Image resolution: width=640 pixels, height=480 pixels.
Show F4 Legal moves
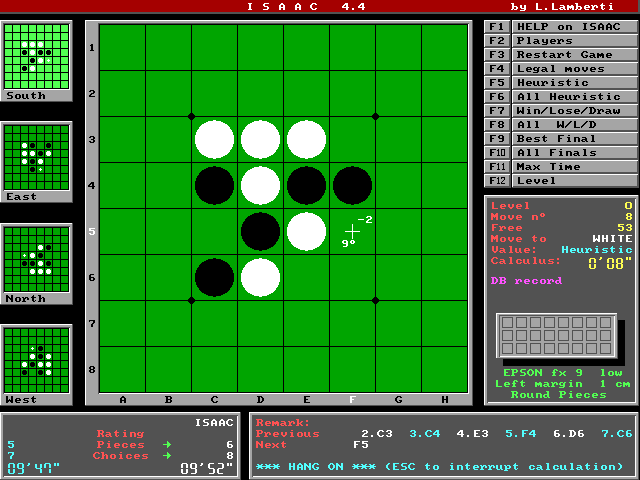click(560, 68)
